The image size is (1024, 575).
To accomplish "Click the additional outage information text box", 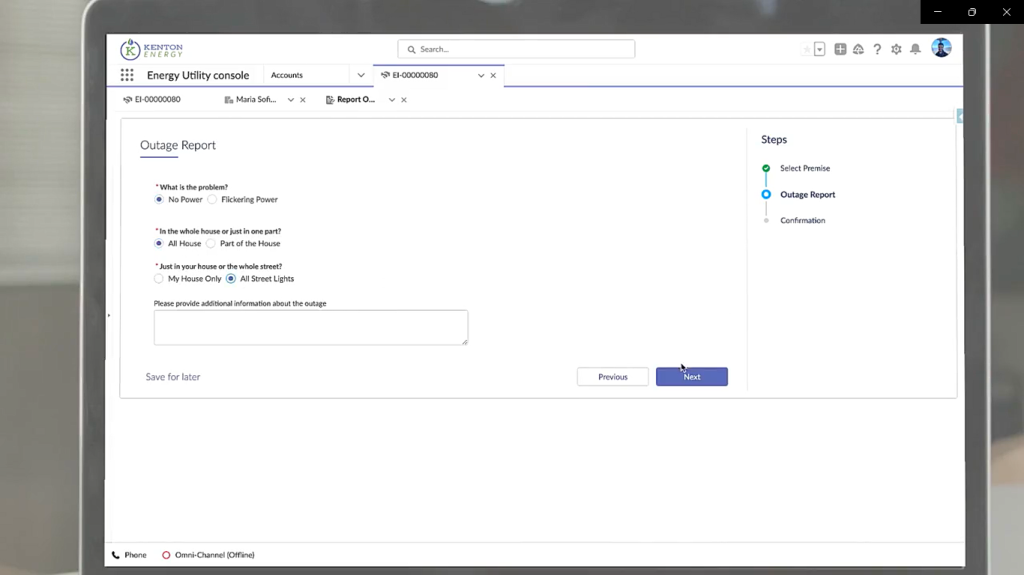I will pos(310,327).
